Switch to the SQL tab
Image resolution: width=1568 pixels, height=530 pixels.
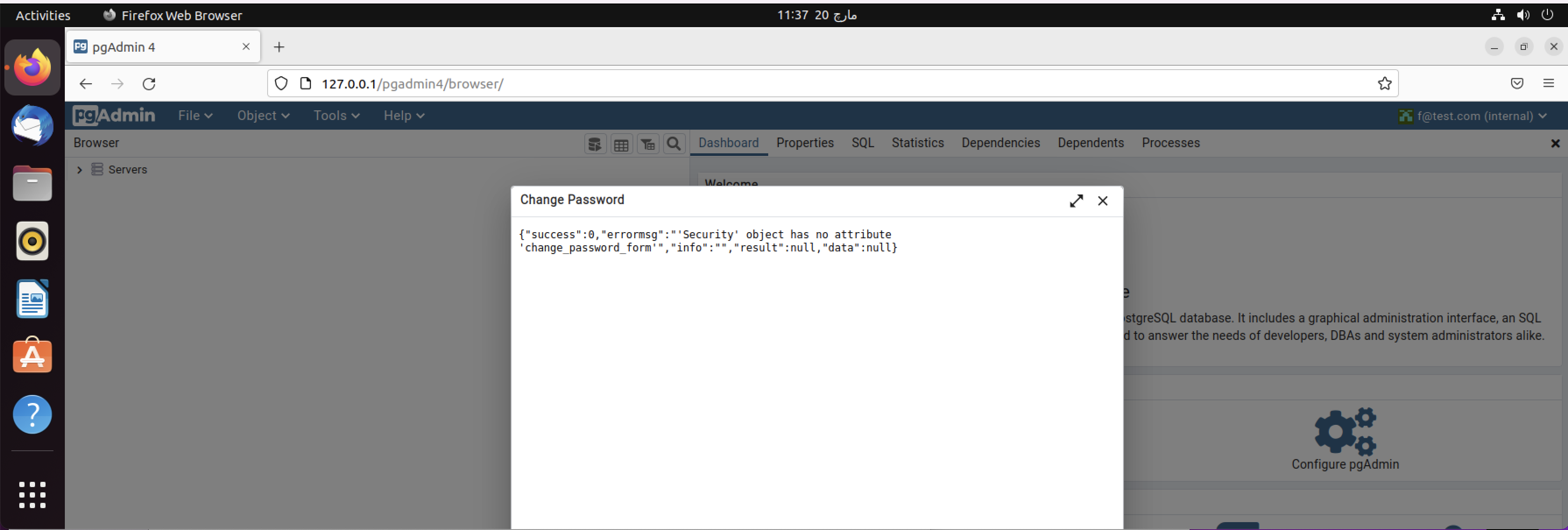[x=862, y=142]
